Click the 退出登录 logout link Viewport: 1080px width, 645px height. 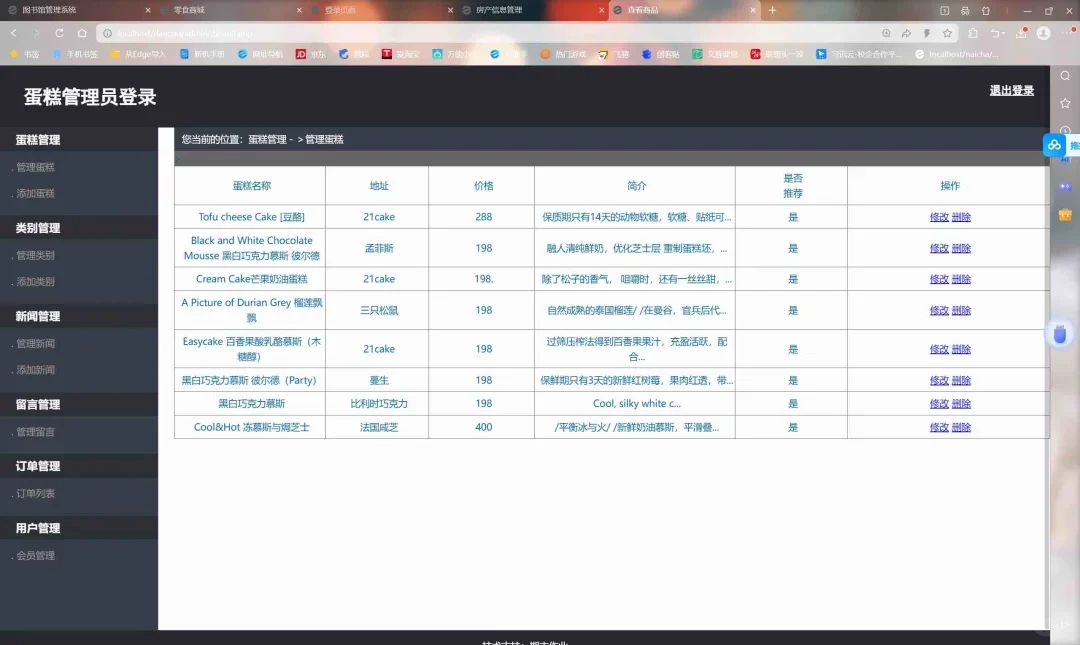click(x=1013, y=89)
